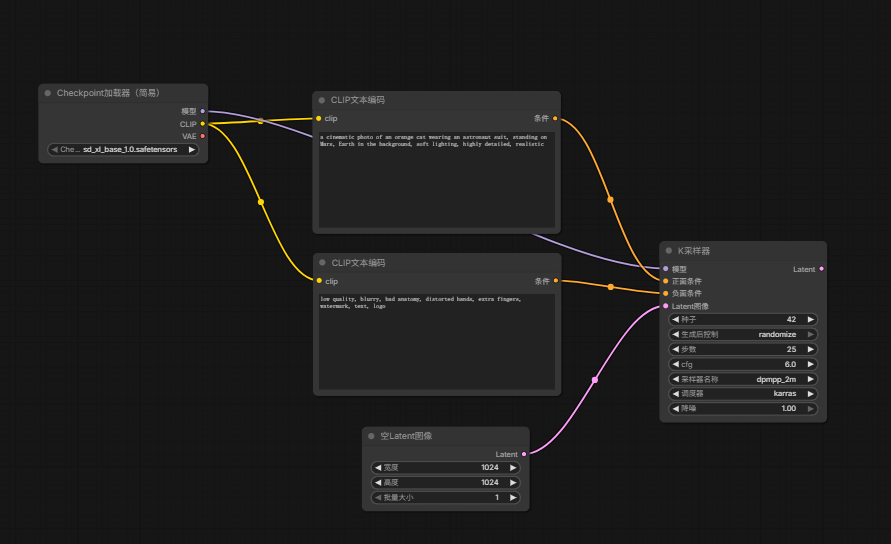Switch 生成后控制 to the previous option with its left arrow
This screenshot has width=891, height=544.
676,334
